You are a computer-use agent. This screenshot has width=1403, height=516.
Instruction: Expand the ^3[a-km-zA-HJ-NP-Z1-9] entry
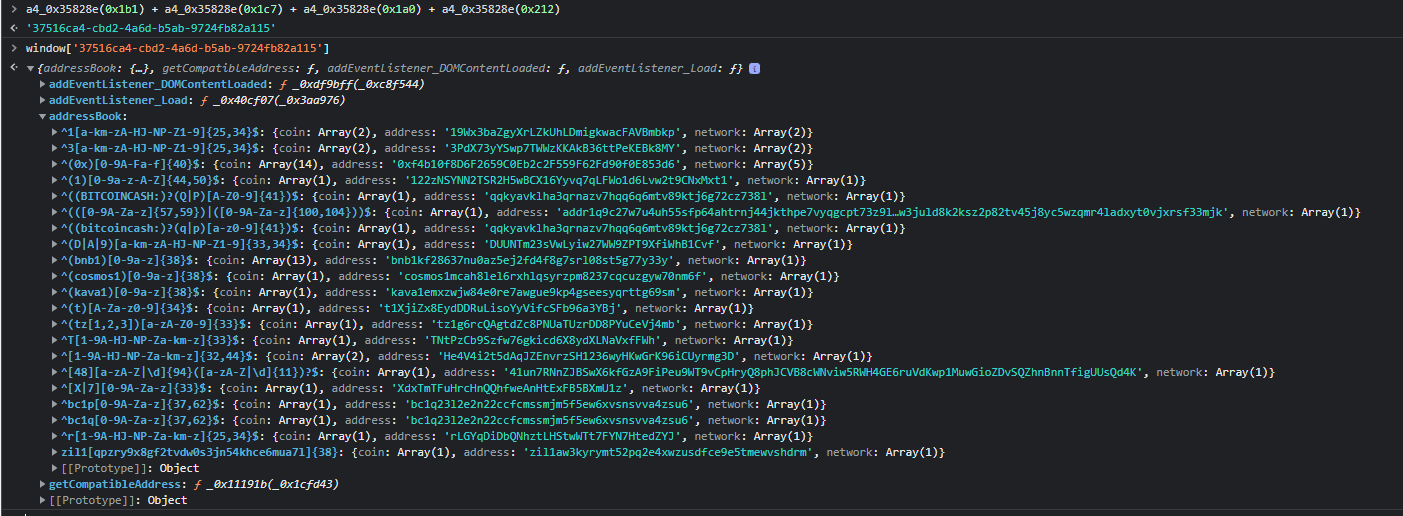click(55, 148)
